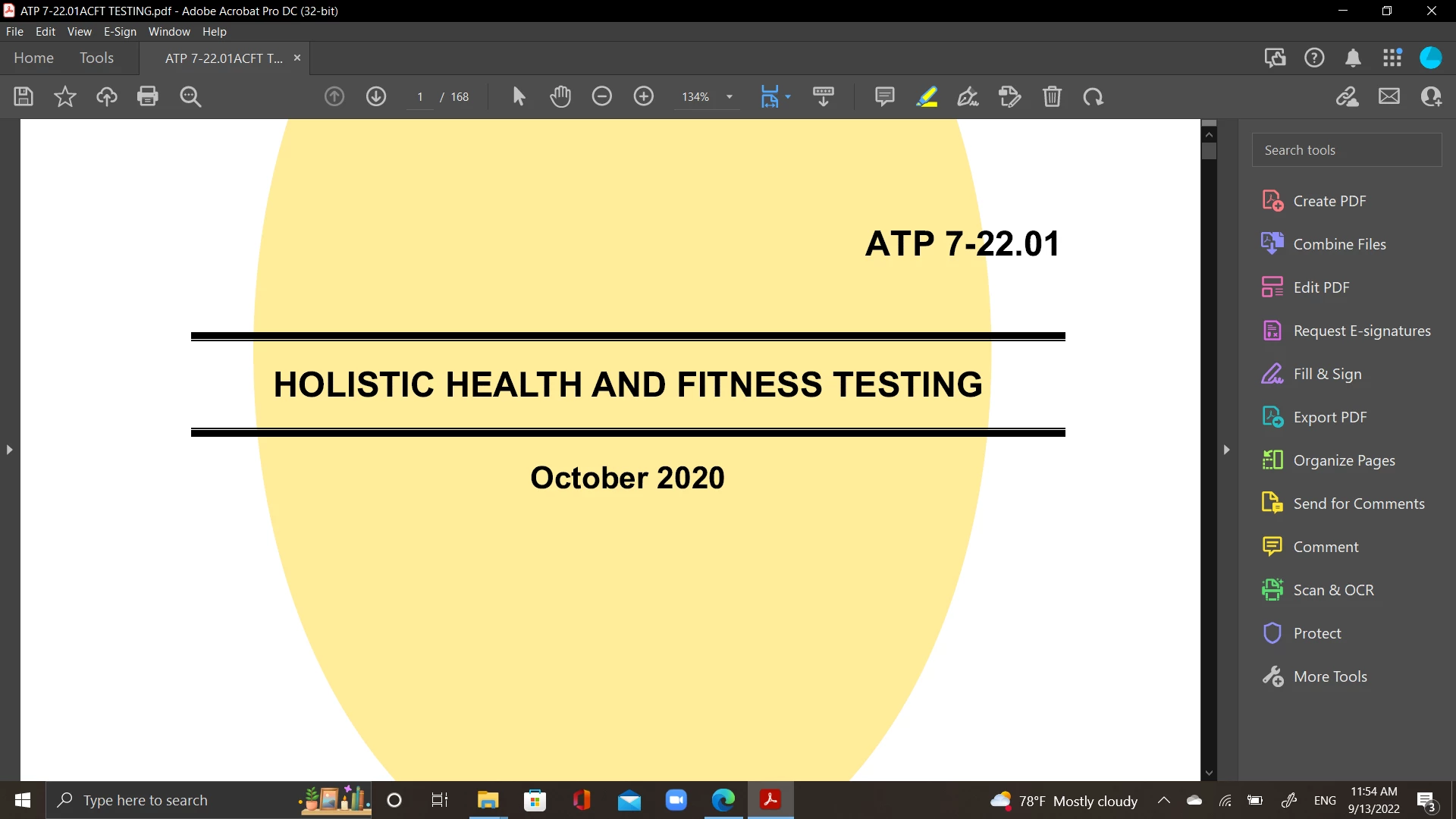
Task: Click the rotate page icon
Action: click(x=1093, y=96)
